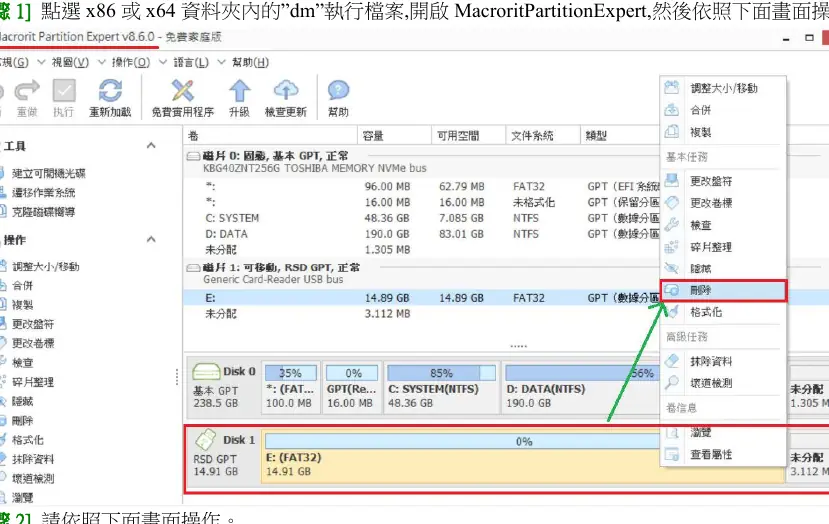The height and width of the screenshot is (524, 829).
Task: Click the Disk 0 基本 GPT label
Action: pyautogui.click(x=224, y=388)
